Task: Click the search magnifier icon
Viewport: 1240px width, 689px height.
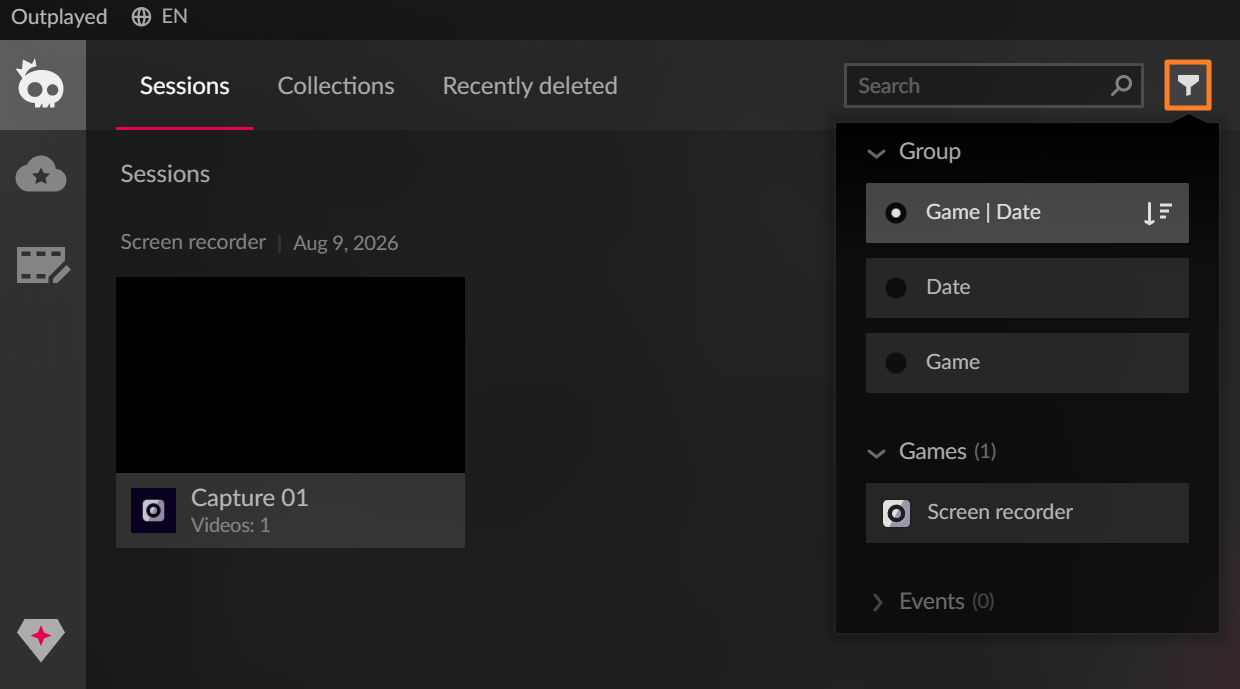Action: click(x=1122, y=85)
